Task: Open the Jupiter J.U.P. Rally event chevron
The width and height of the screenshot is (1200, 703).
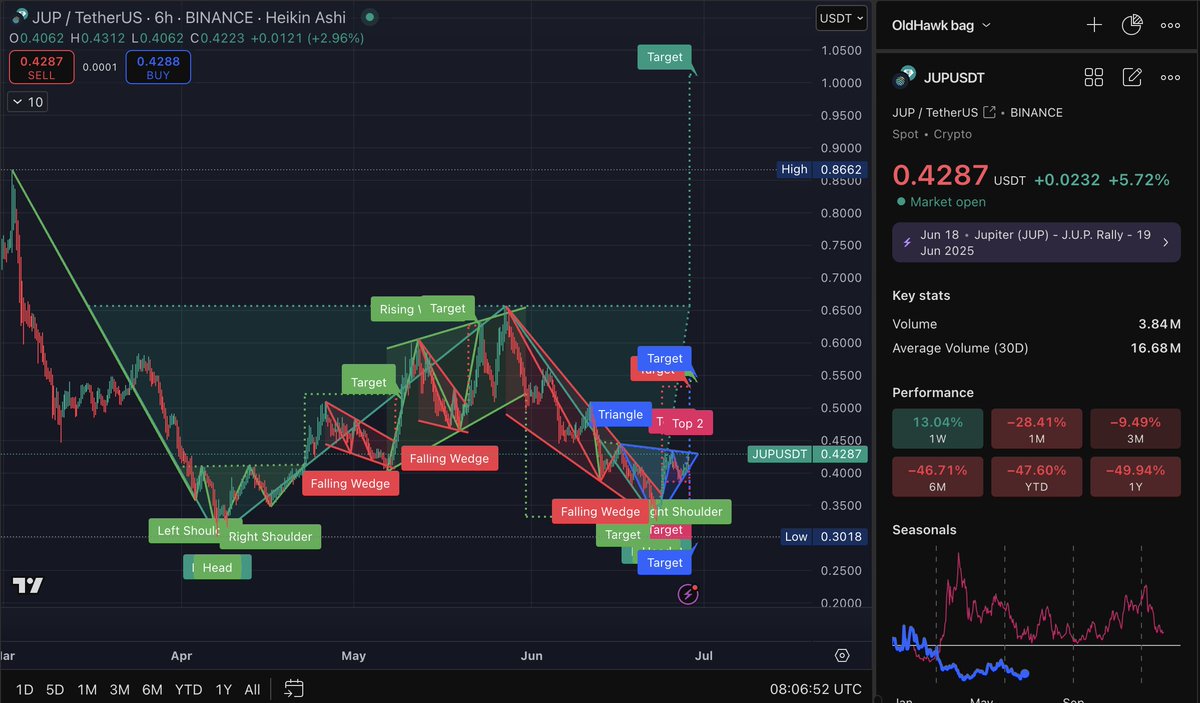Action: click(1166, 242)
